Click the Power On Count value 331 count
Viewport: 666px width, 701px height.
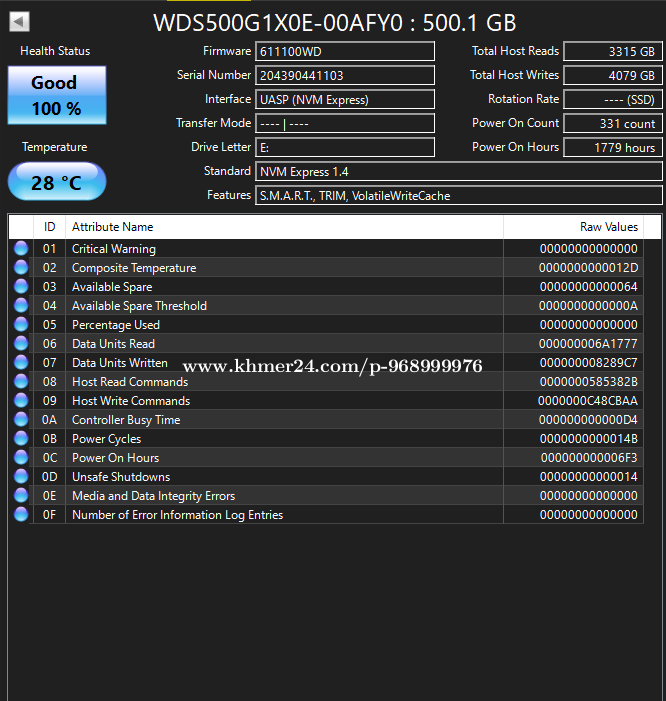coord(613,123)
